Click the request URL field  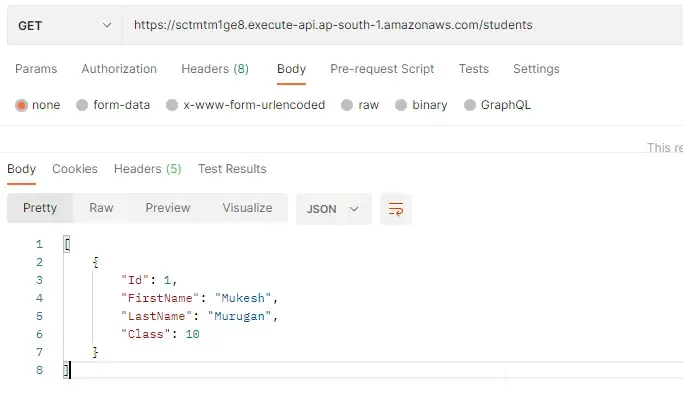[x=402, y=25]
